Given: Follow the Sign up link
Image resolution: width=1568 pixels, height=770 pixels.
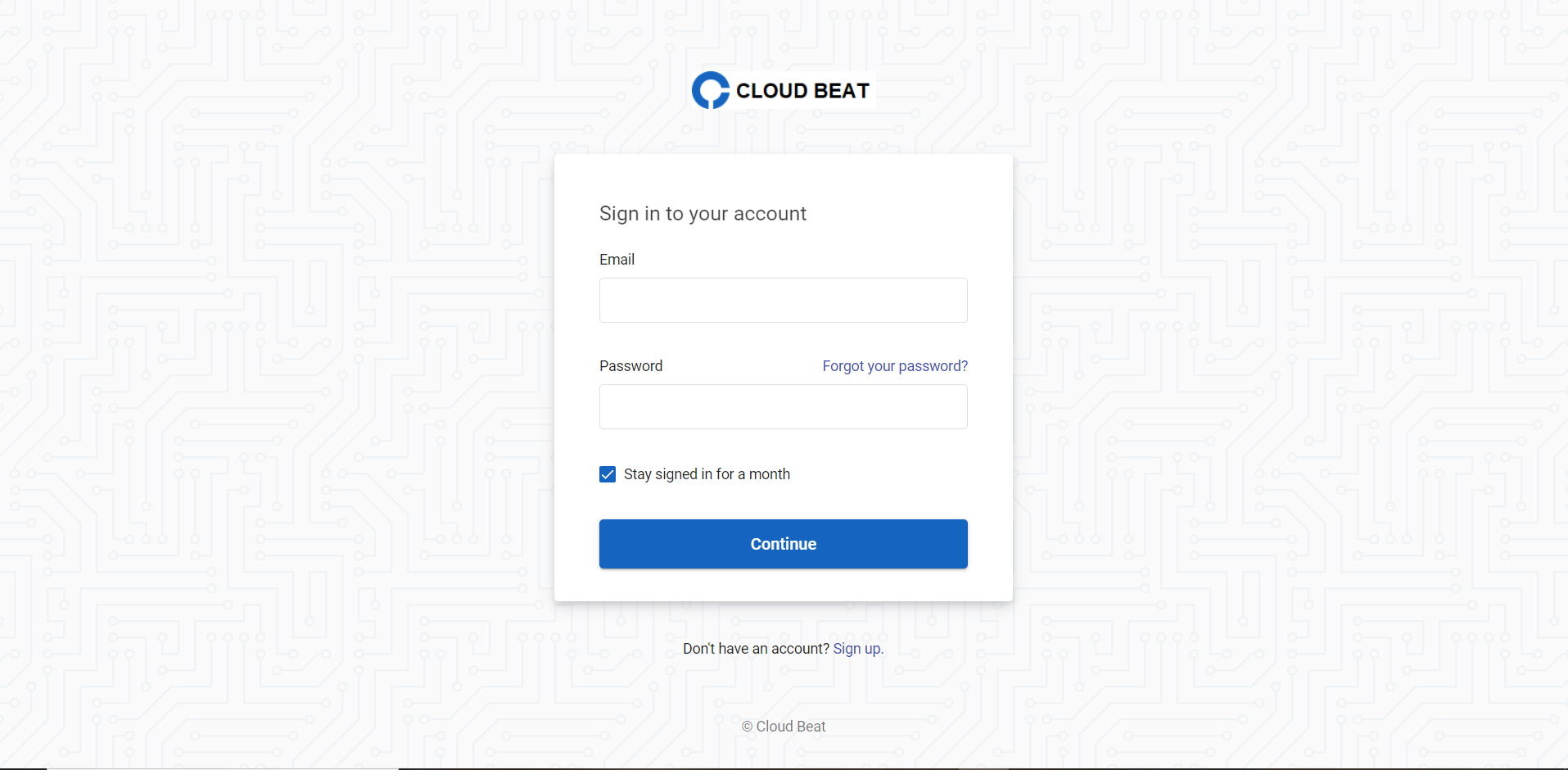Looking at the screenshot, I should tap(858, 649).
